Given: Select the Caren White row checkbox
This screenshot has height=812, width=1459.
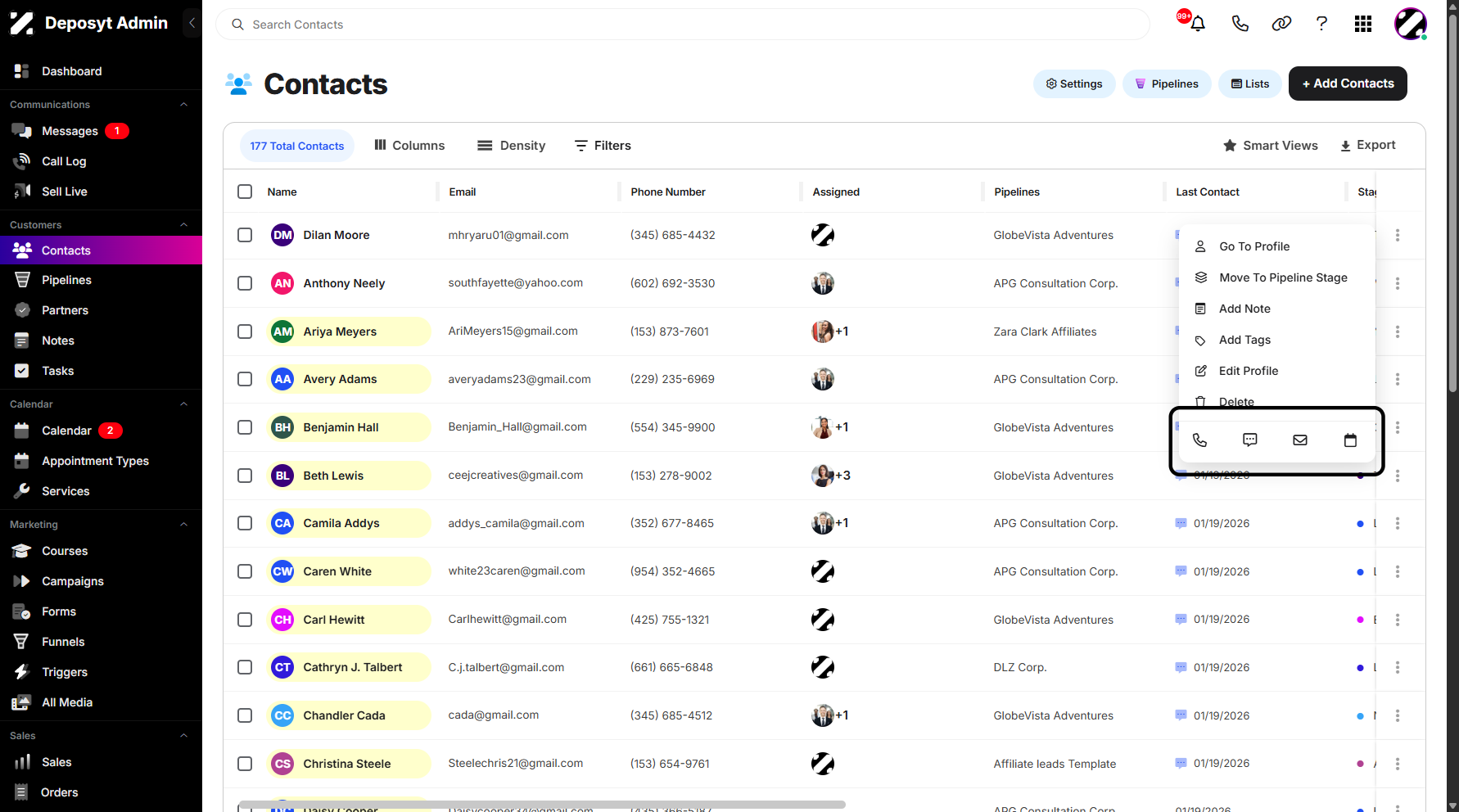Looking at the screenshot, I should click(x=245, y=571).
